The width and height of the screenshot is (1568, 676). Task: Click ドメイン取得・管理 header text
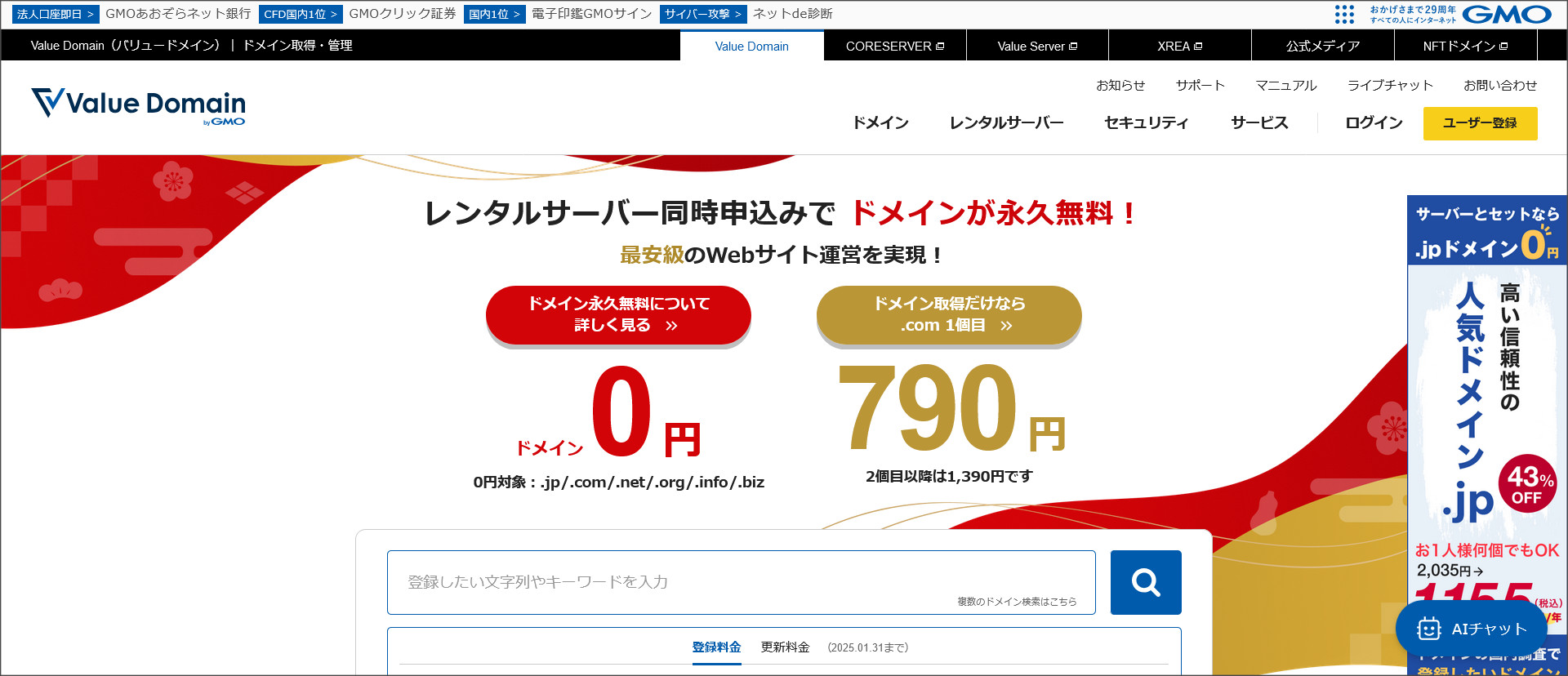pos(297,46)
